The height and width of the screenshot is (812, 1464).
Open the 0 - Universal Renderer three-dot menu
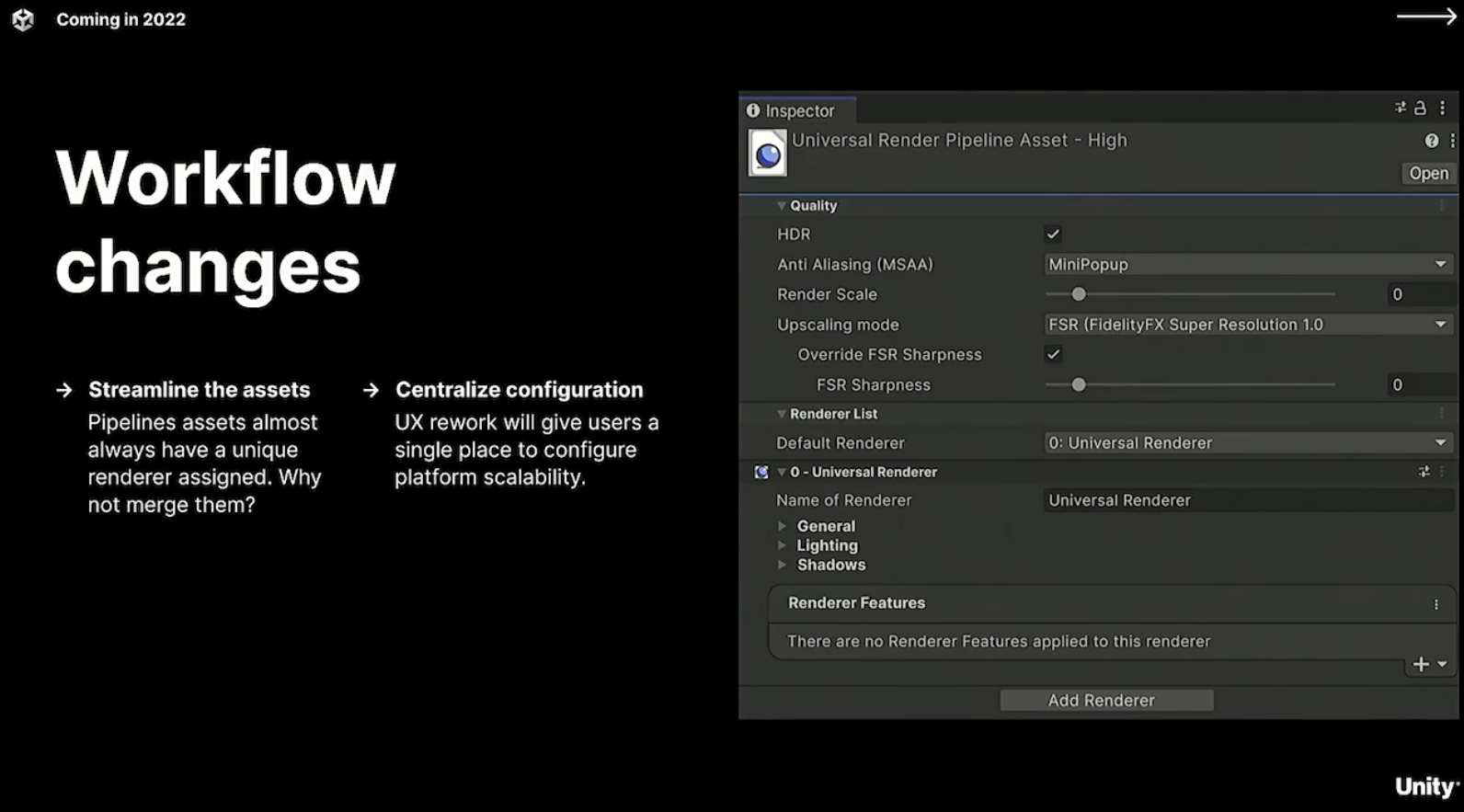click(1441, 472)
